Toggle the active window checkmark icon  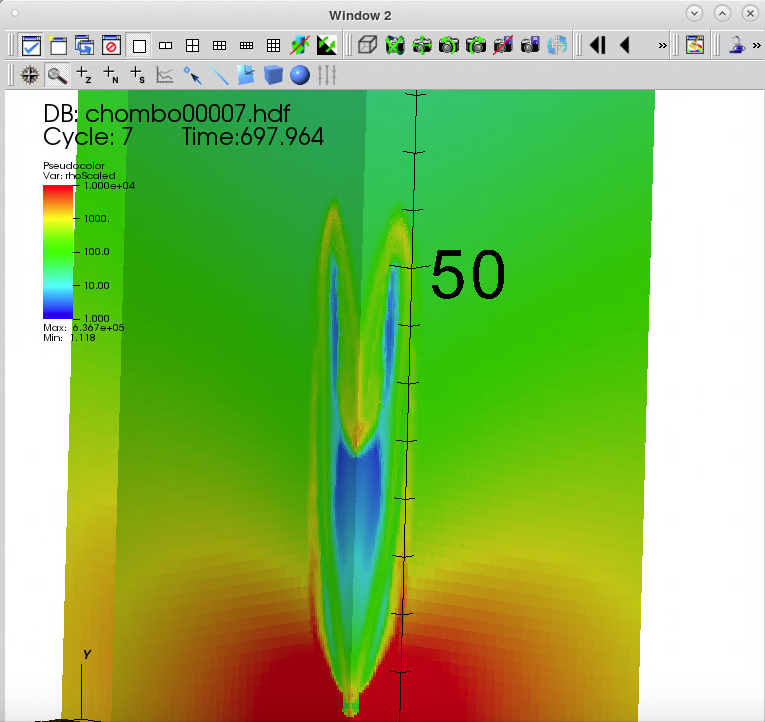click(31, 45)
